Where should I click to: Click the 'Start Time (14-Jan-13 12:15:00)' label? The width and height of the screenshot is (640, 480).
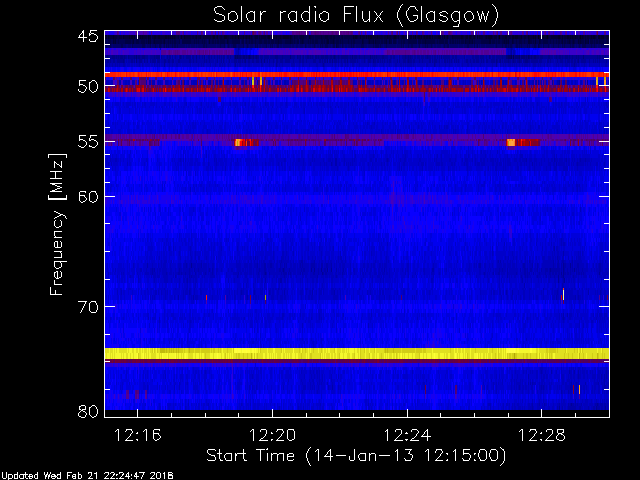tap(356, 456)
